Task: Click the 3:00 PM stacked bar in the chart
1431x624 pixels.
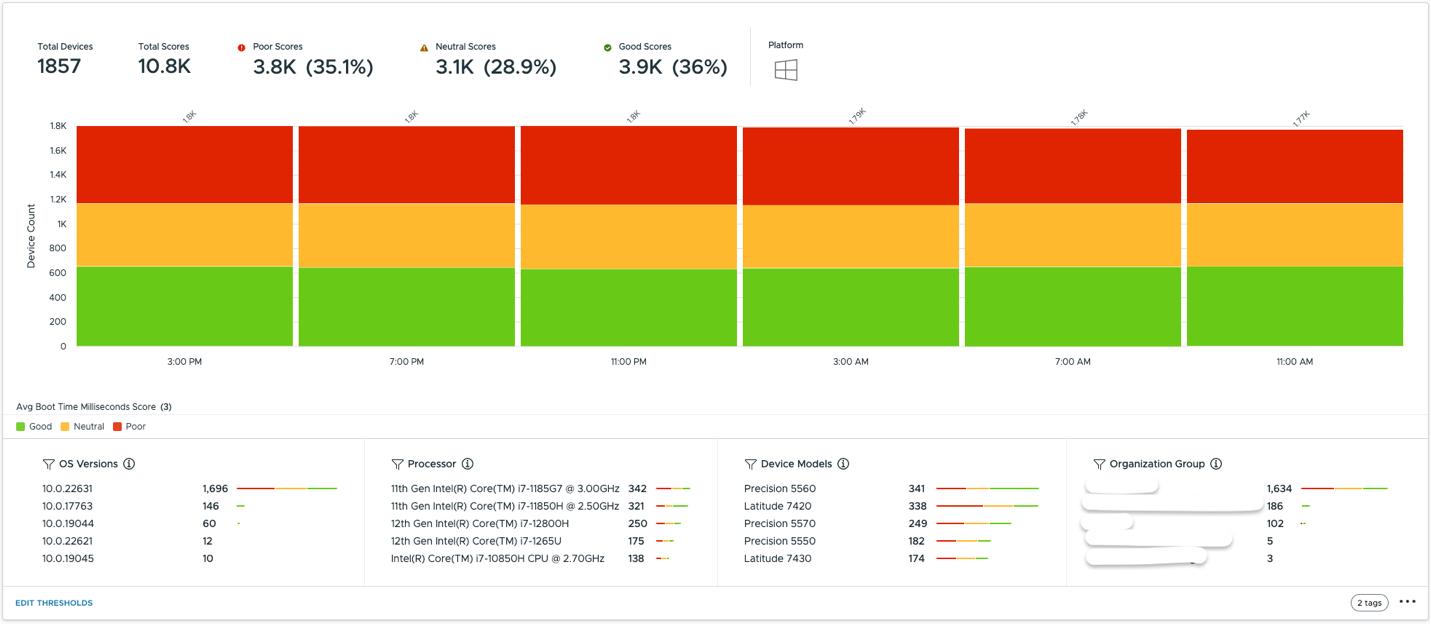Action: pyautogui.click(x=183, y=235)
